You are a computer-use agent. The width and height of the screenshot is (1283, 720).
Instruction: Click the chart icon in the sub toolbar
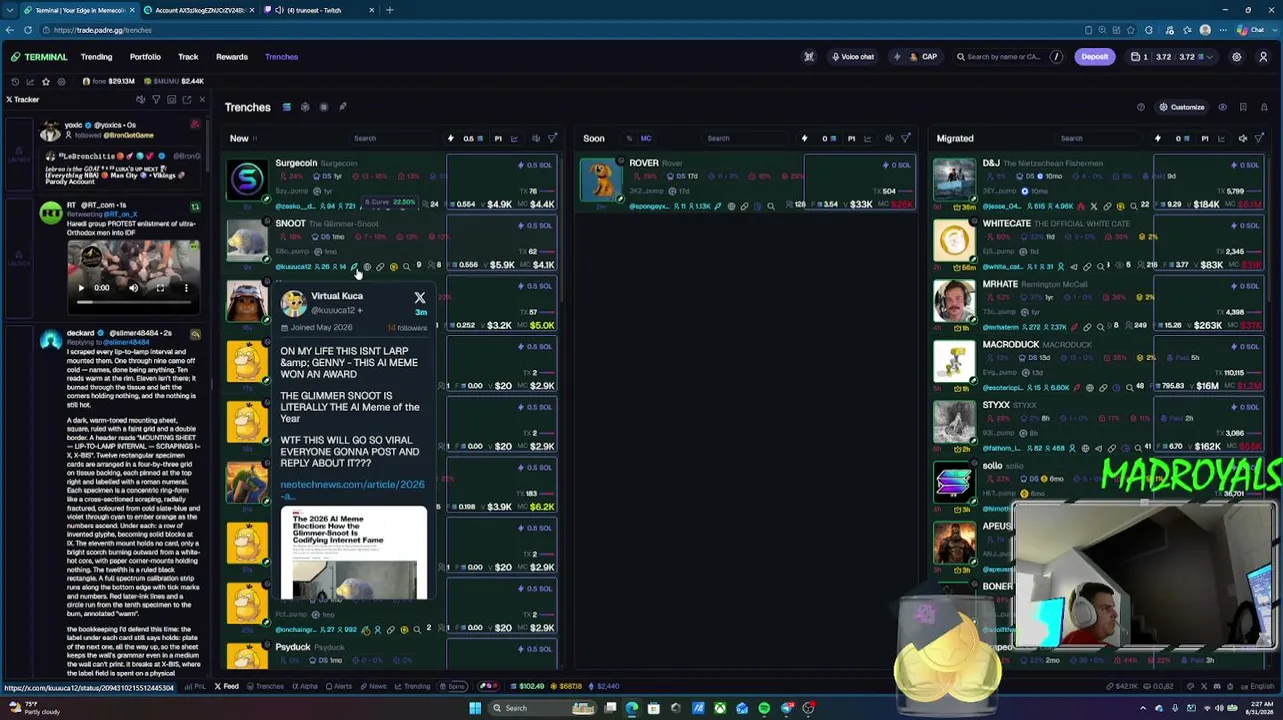pyautogui.click(x=30, y=81)
